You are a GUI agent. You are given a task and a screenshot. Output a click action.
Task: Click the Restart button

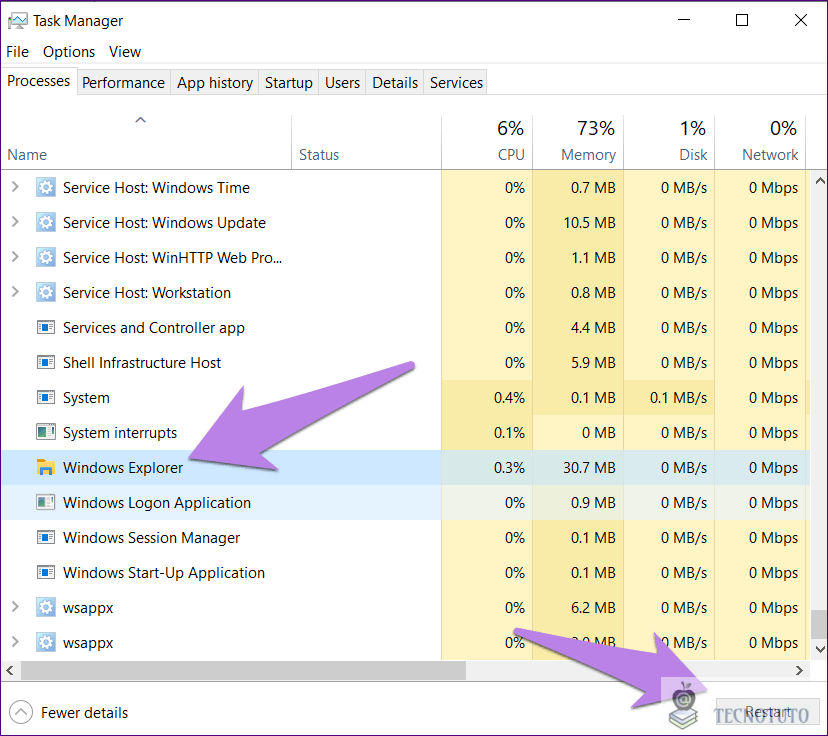point(767,712)
